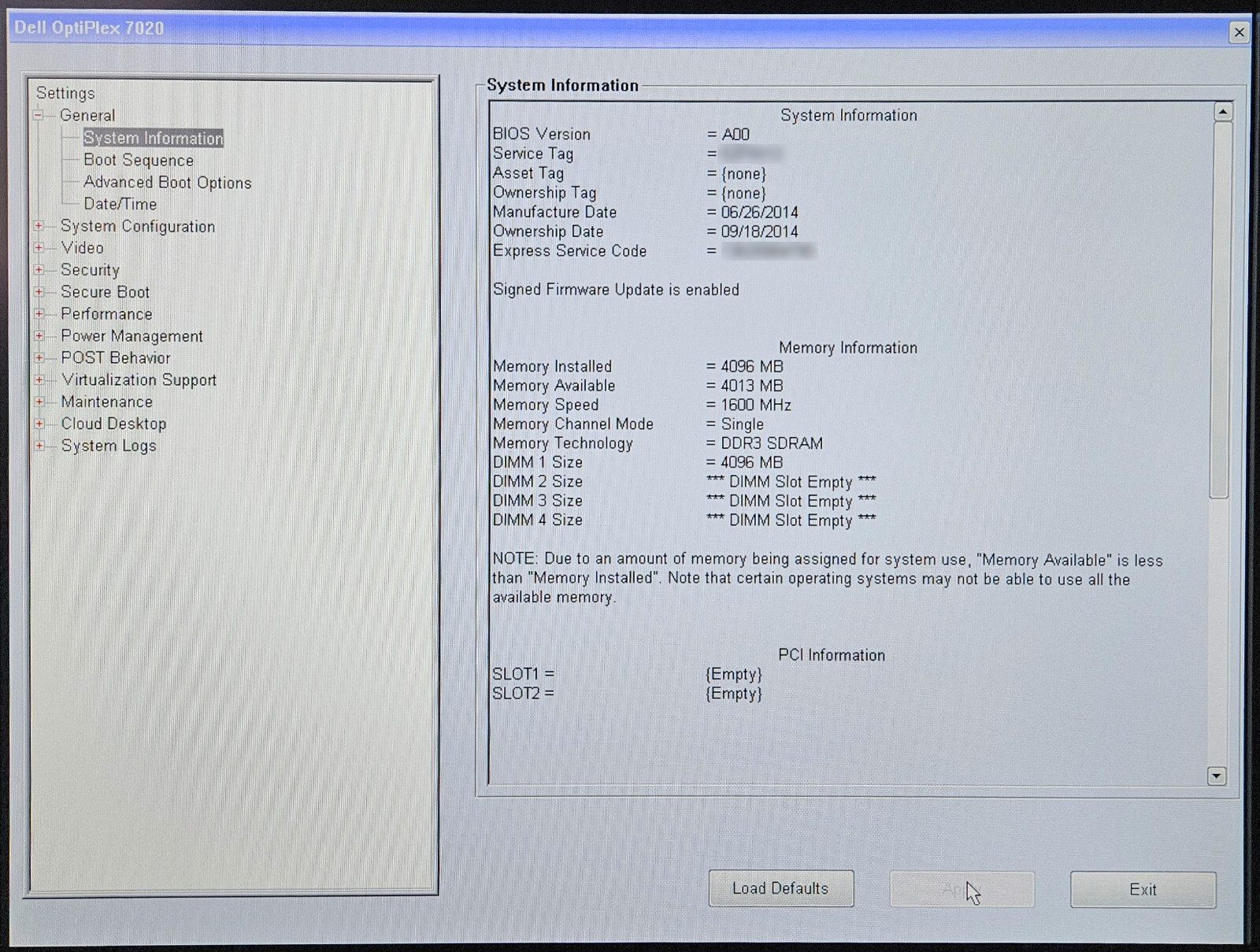The image size is (1260, 952).
Task: Click the Exit button
Action: pyautogui.click(x=1143, y=890)
